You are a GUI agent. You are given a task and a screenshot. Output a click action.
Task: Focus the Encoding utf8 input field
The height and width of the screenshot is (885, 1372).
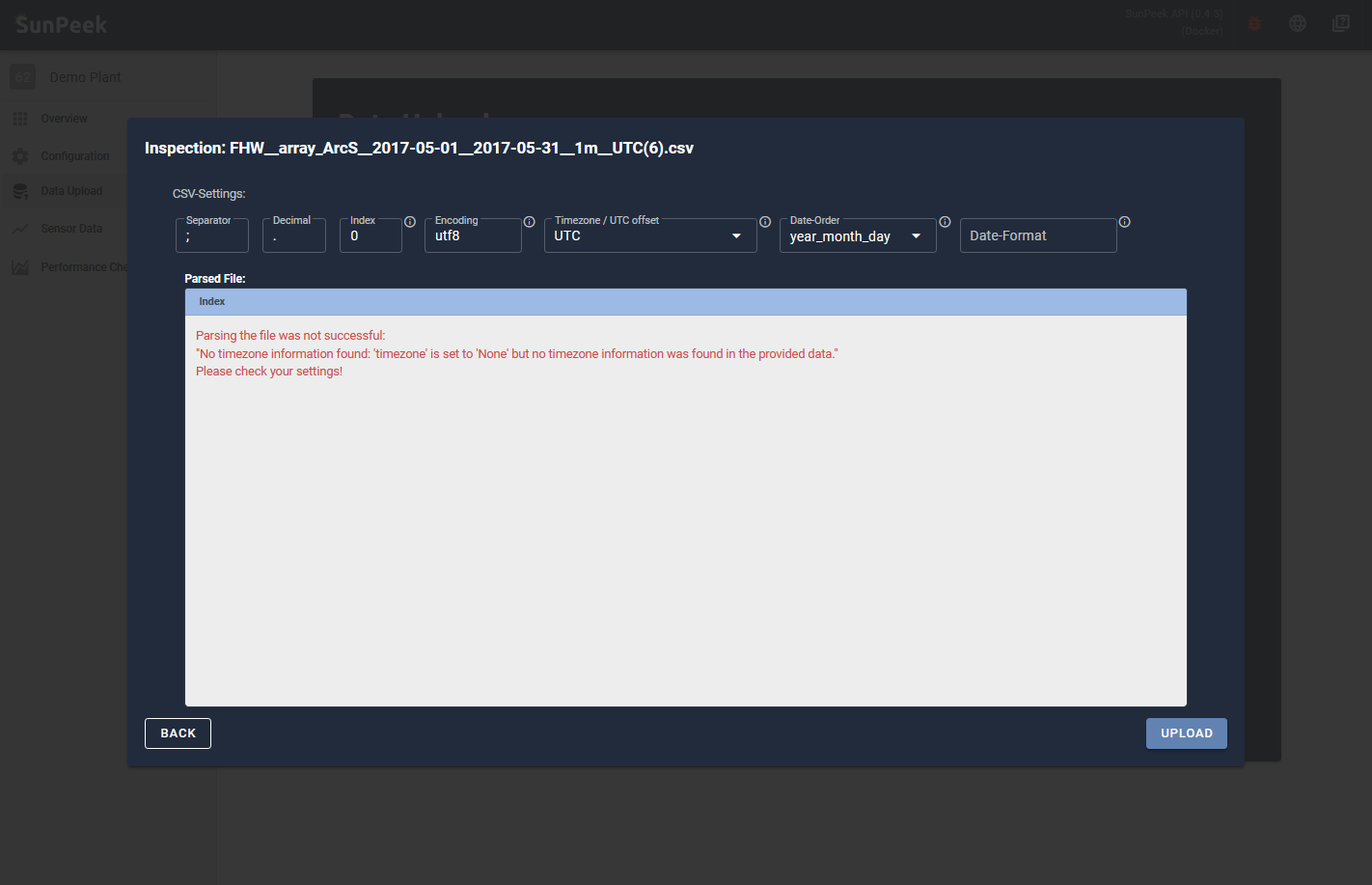[473, 235]
